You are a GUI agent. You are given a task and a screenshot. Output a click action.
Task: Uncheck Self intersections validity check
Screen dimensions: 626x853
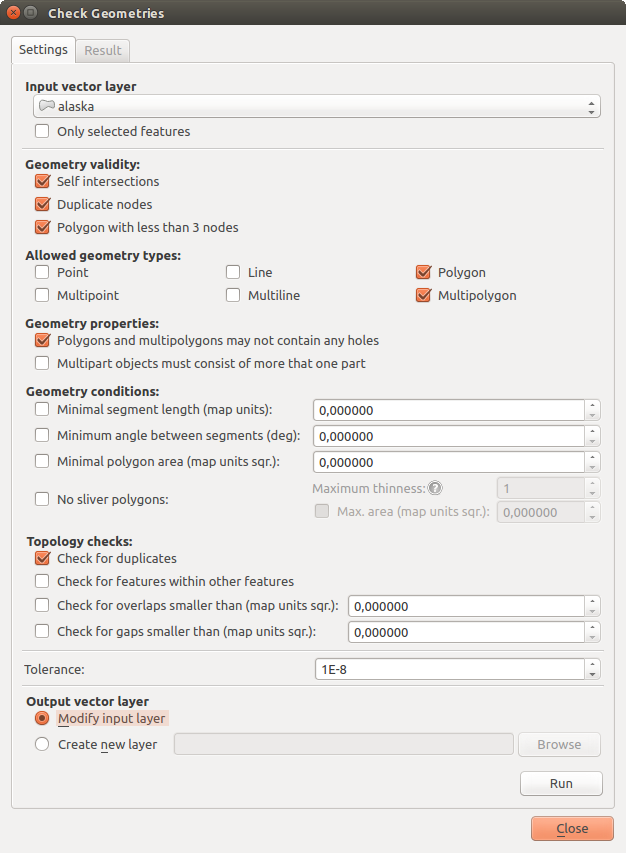click(42, 182)
